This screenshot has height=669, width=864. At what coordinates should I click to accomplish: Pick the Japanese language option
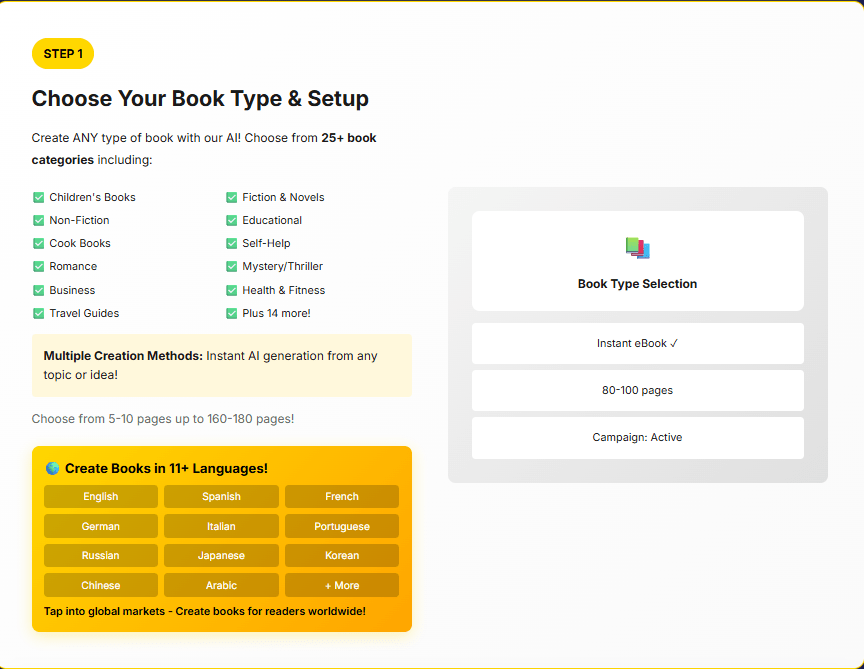tap(221, 556)
